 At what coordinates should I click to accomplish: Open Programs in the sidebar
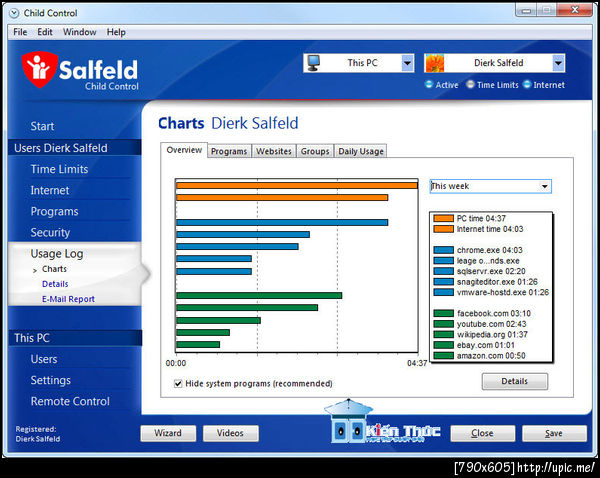pos(54,212)
